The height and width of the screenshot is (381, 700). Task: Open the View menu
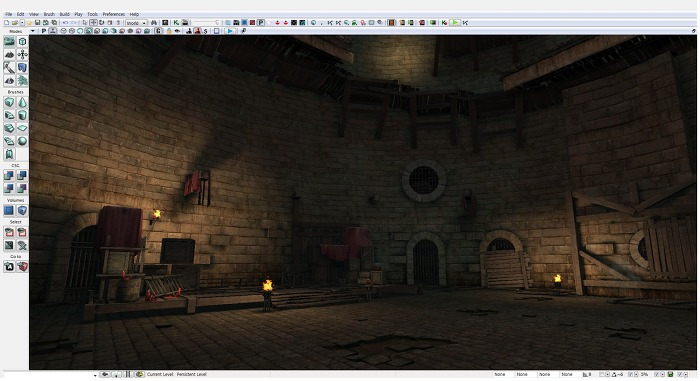[x=33, y=14]
